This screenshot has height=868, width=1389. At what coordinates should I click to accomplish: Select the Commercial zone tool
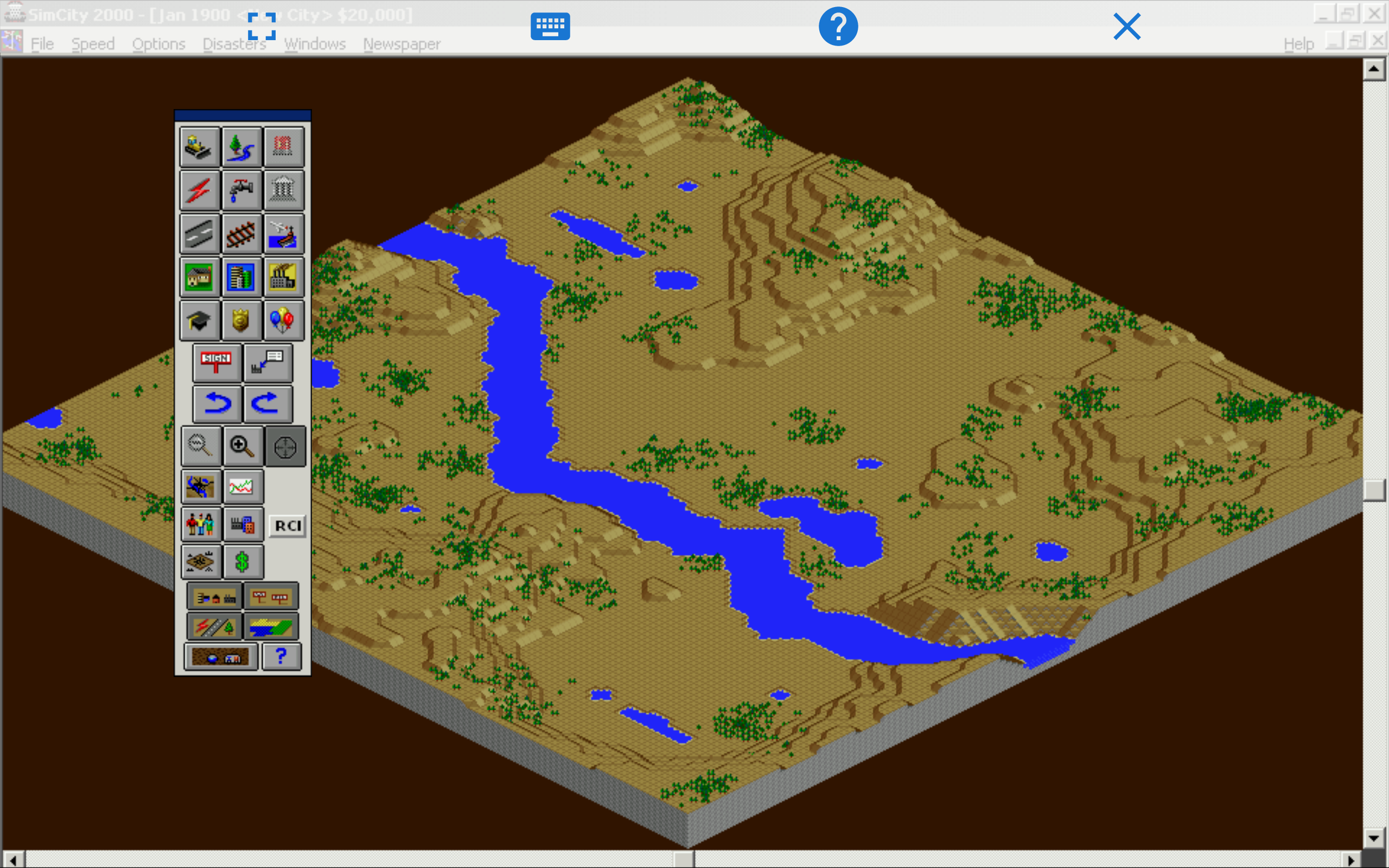pos(241,277)
